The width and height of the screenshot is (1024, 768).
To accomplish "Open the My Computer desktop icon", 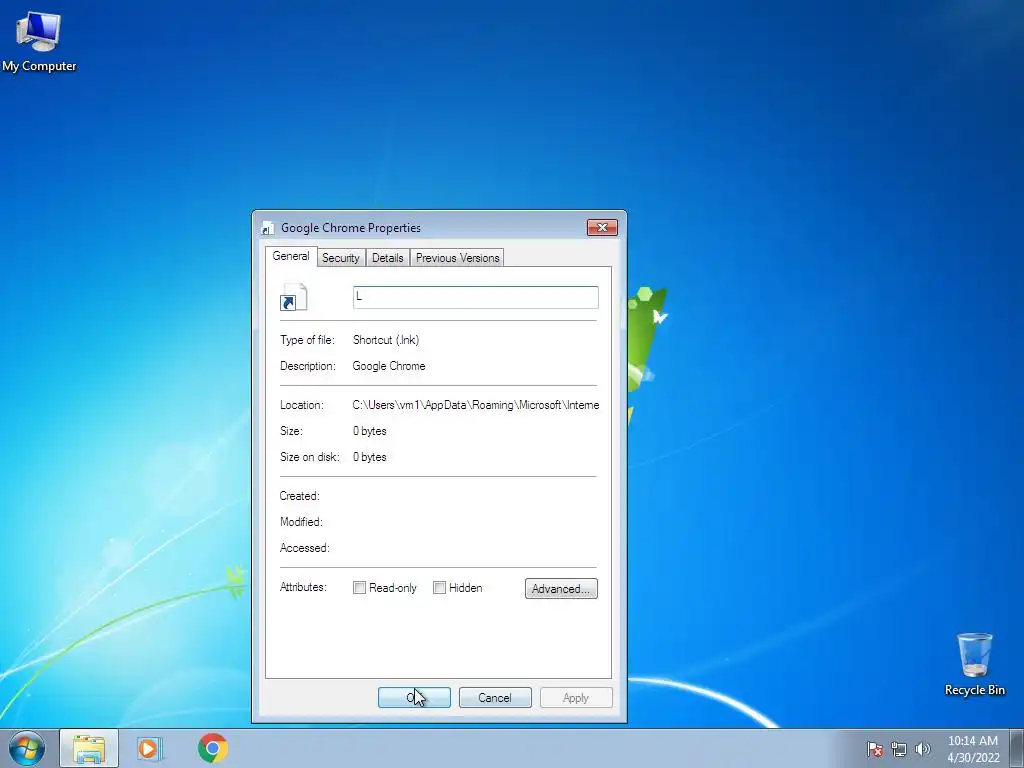I will [39, 41].
